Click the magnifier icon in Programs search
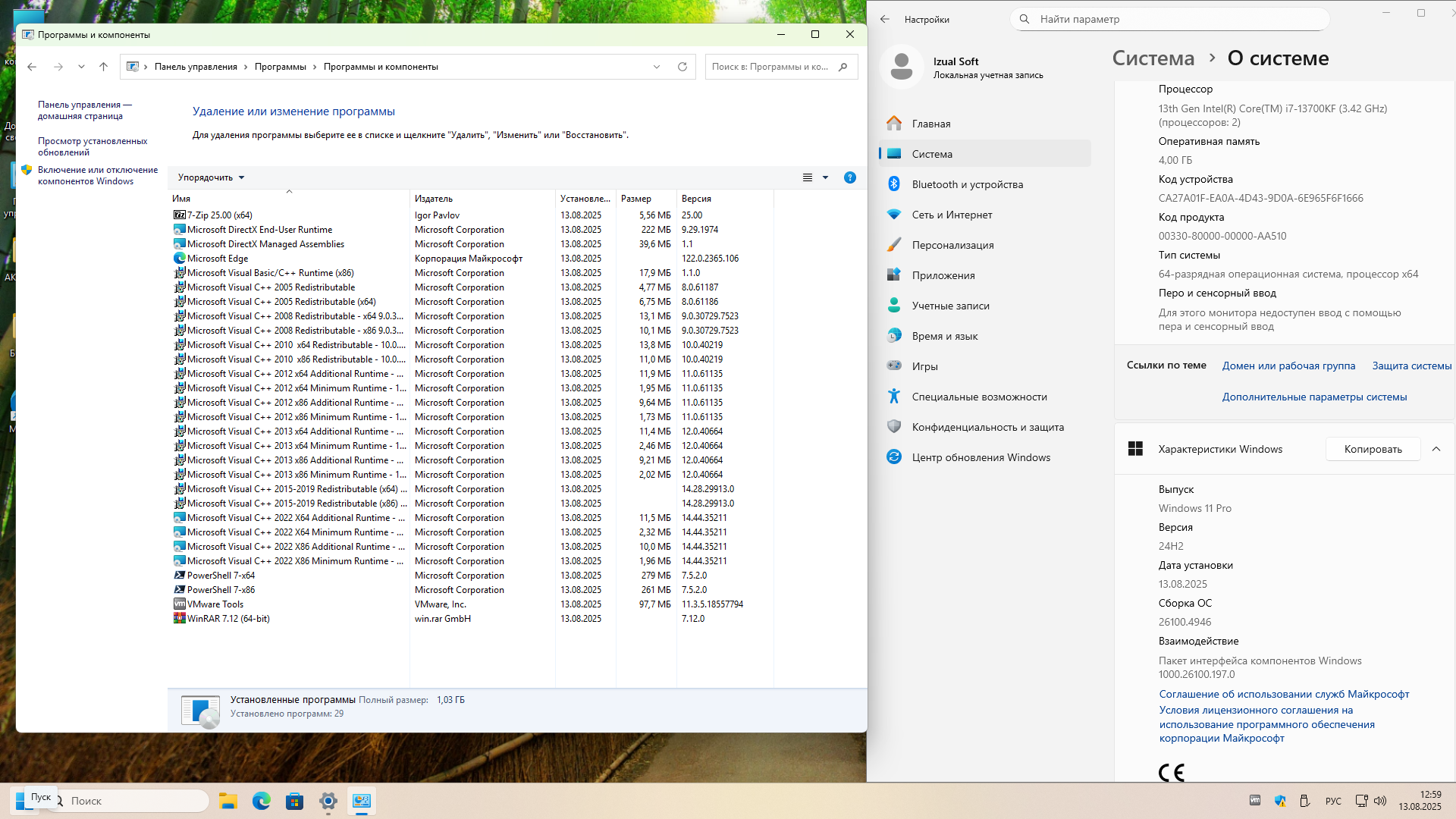Viewport: 1456px width, 819px height. [x=843, y=67]
